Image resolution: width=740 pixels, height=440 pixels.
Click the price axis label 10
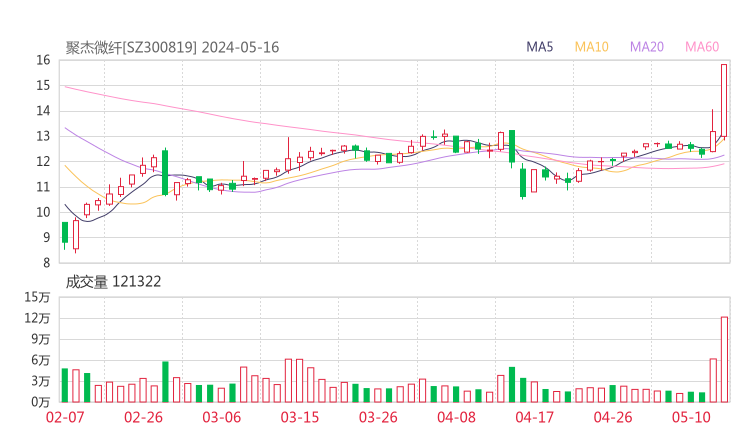click(x=43, y=212)
